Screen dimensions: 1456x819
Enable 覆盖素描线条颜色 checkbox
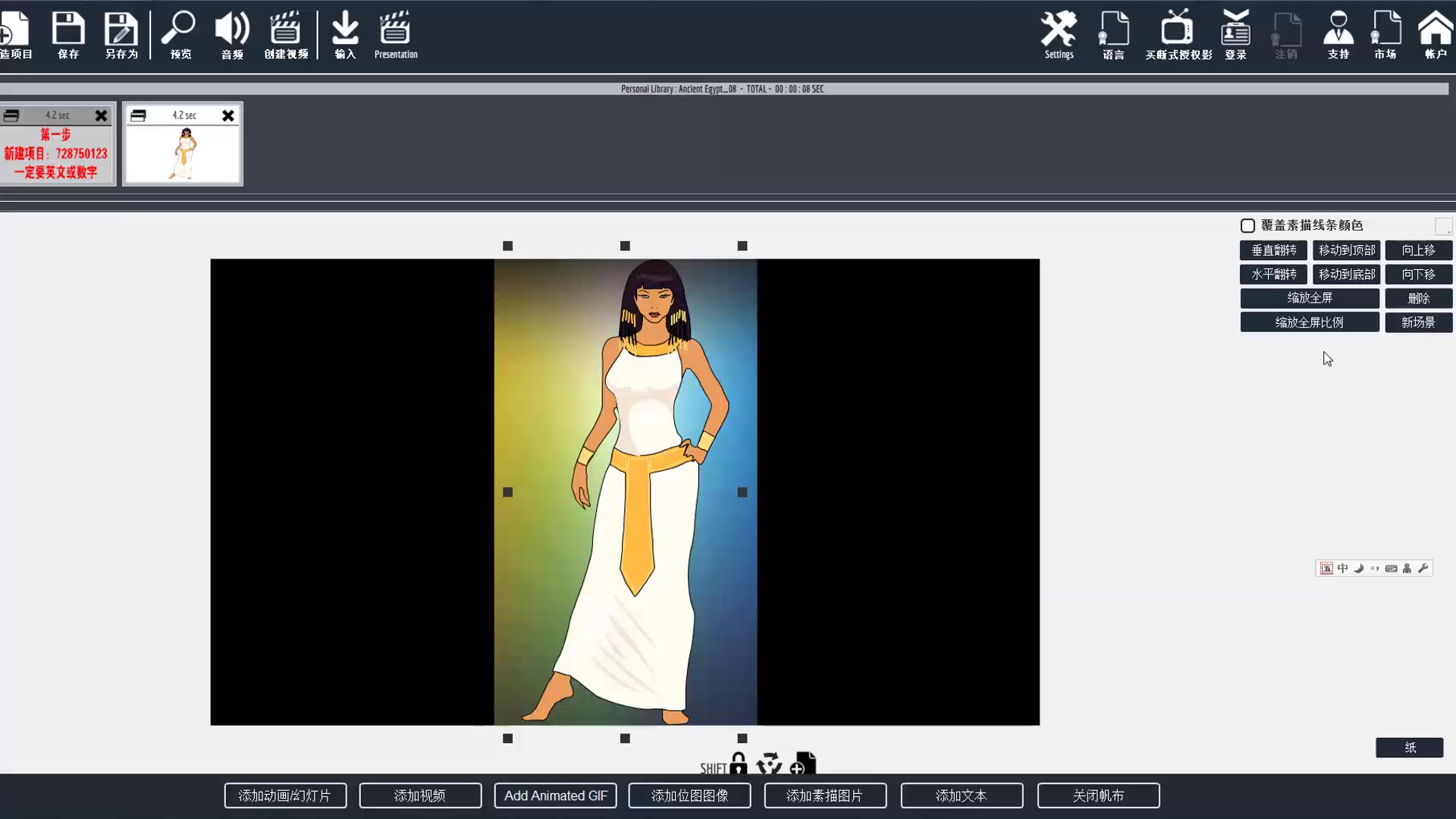(1247, 225)
